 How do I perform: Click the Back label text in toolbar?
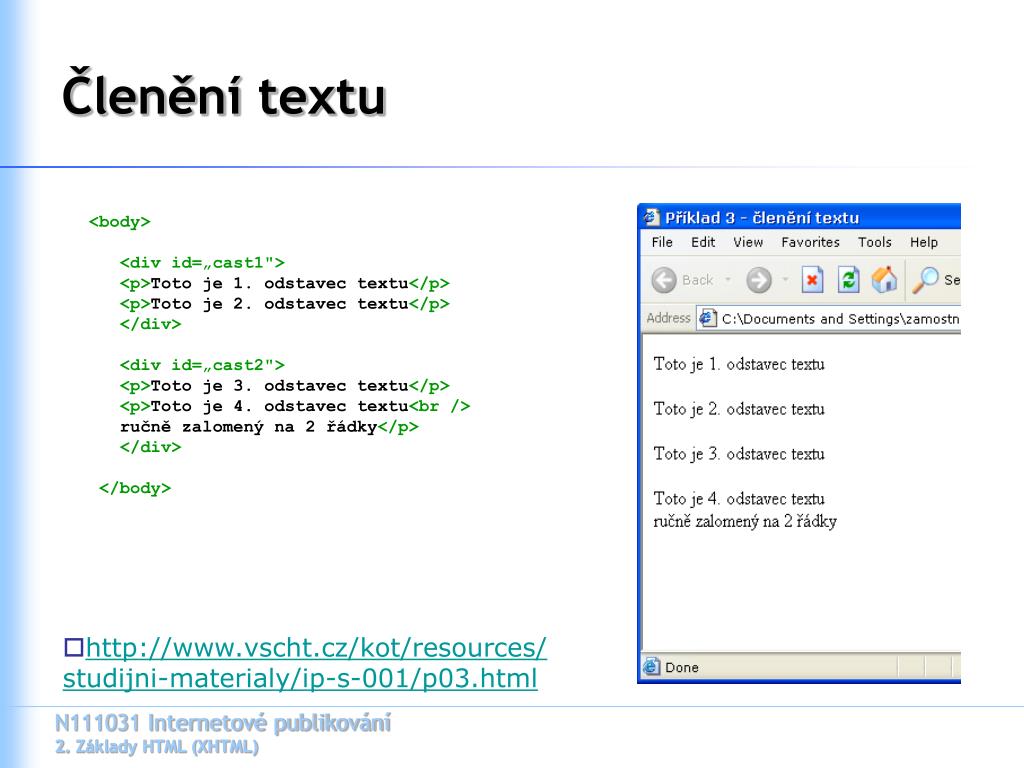tap(697, 280)
